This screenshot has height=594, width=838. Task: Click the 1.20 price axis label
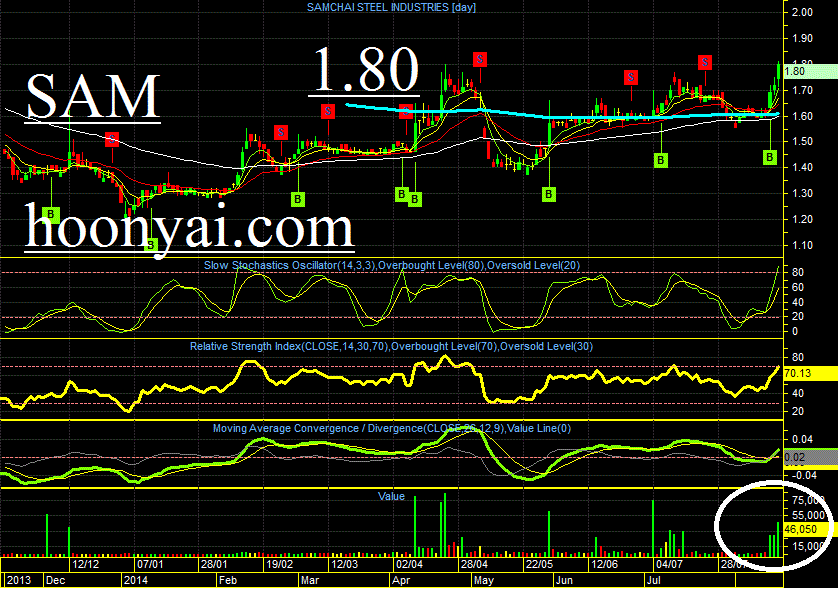click(802, 219)
